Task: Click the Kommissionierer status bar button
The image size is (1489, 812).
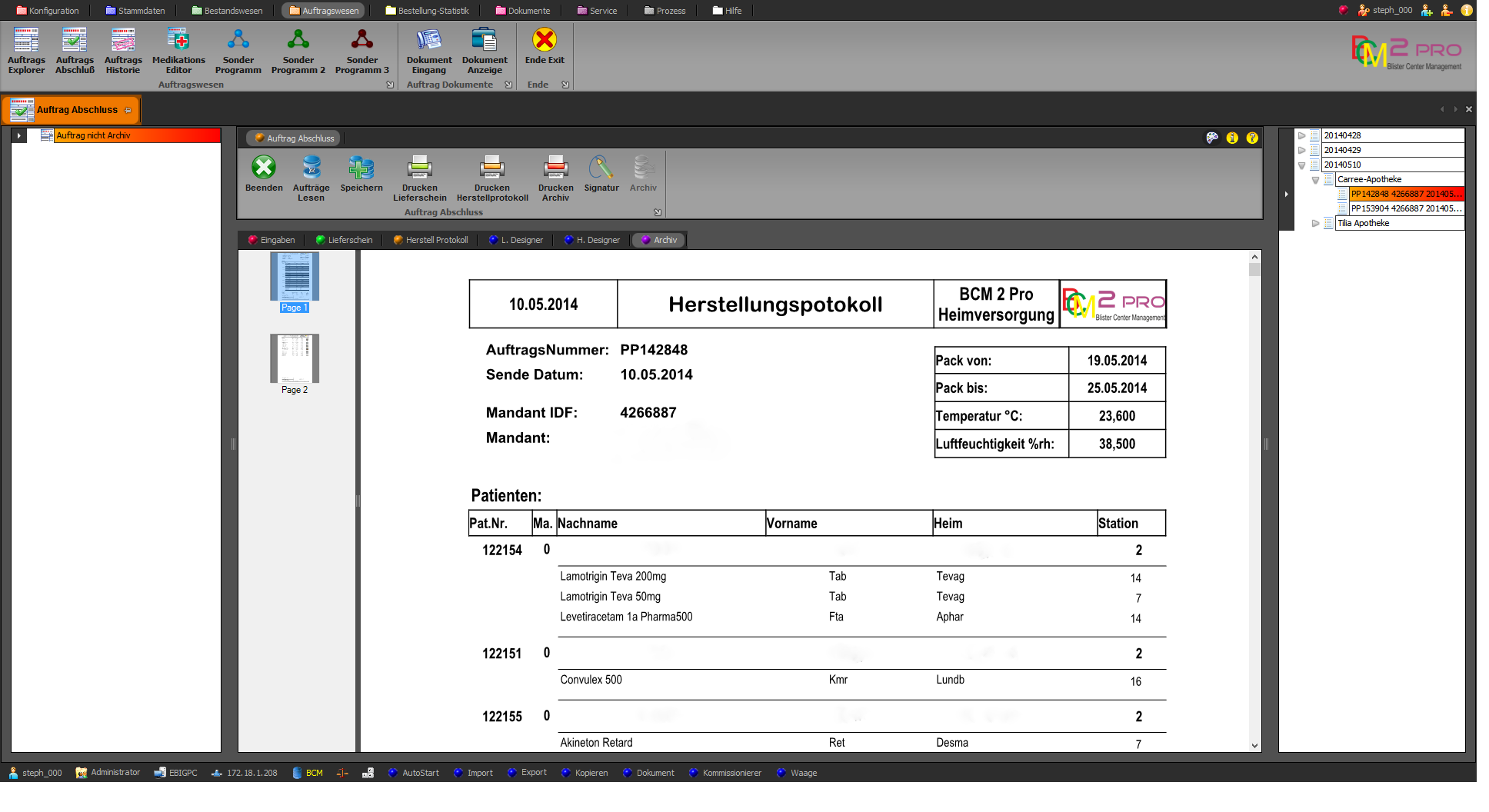Action: pos(725,773)
